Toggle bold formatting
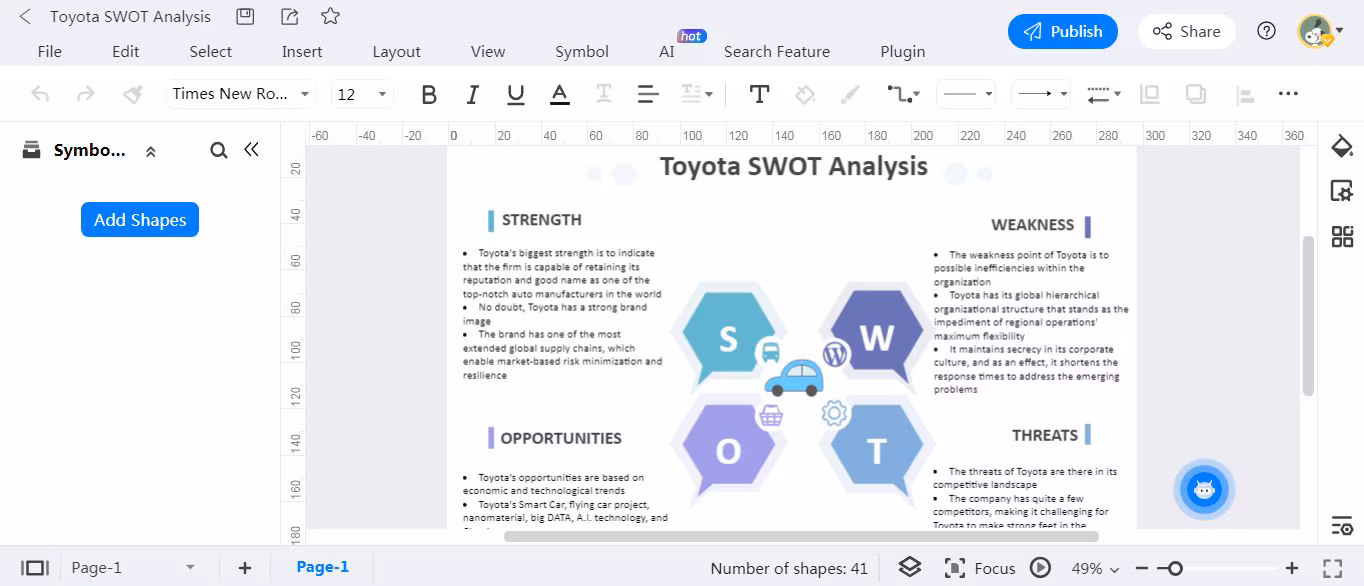This screenshot has width=1364, height=586. tap(429, 95)
